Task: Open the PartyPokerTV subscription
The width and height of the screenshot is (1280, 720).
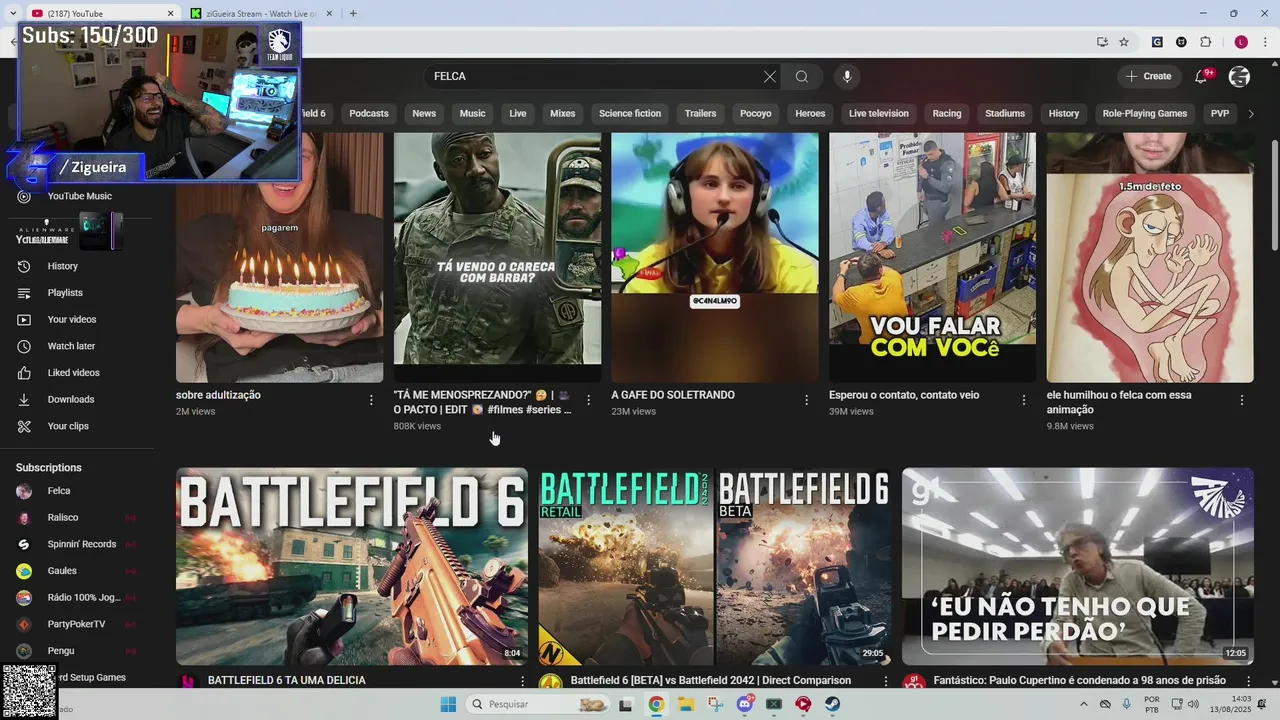Action: [x=78, y=624]
